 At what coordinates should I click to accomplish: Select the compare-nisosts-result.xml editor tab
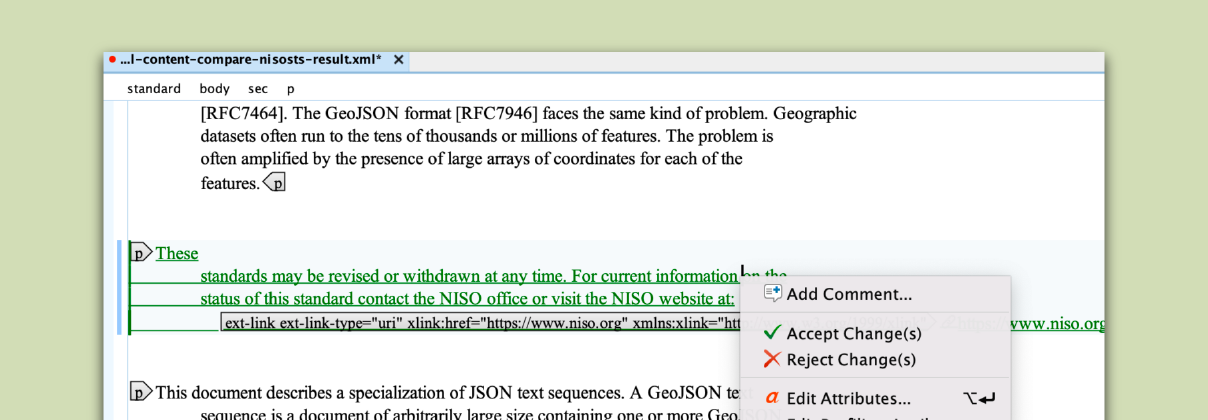click(x=250, y=60)
